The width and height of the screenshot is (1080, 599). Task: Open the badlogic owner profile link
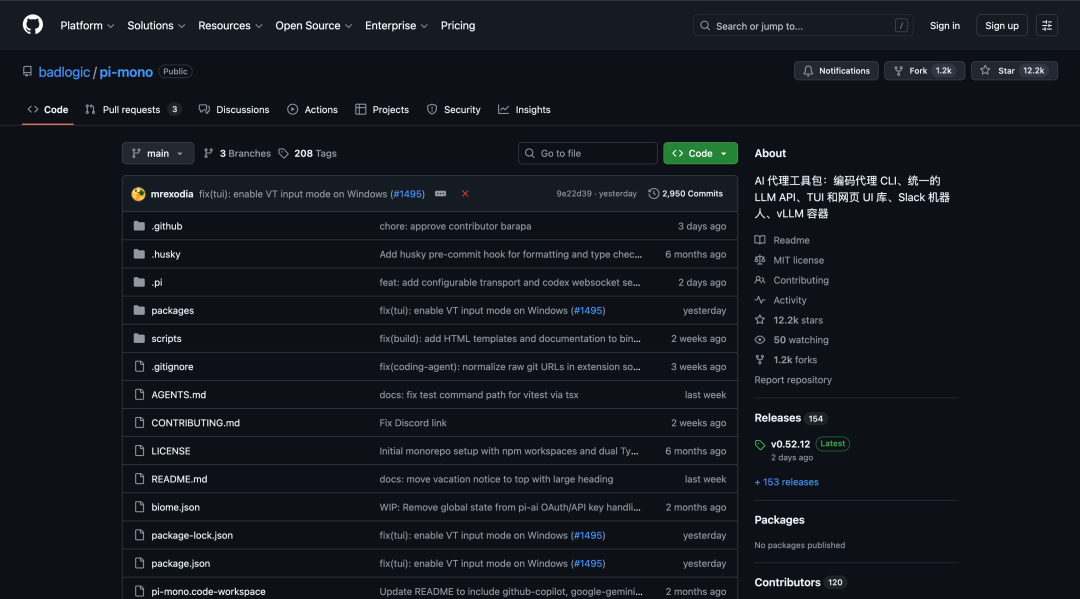click(64, 72)
